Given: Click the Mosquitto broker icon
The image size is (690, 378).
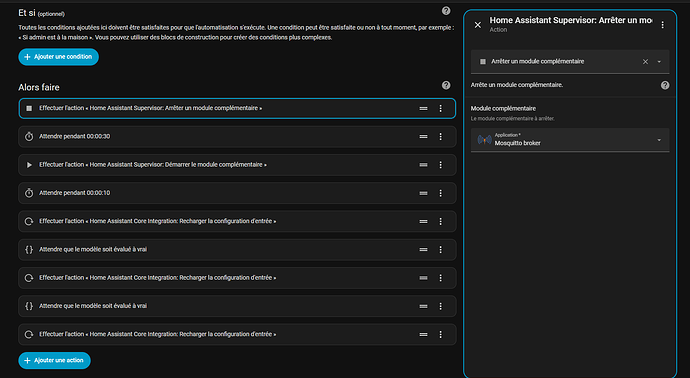Looking at the screenshot, I should [x=484, y=140].
